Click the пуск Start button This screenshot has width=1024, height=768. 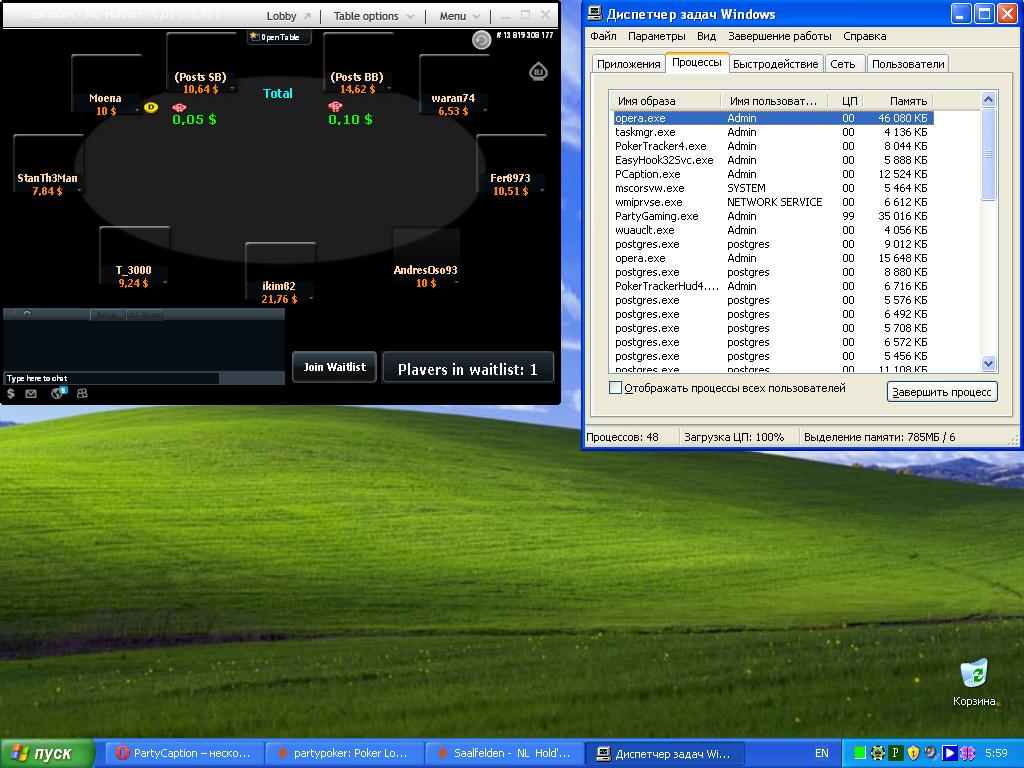[x=46, y=753]
